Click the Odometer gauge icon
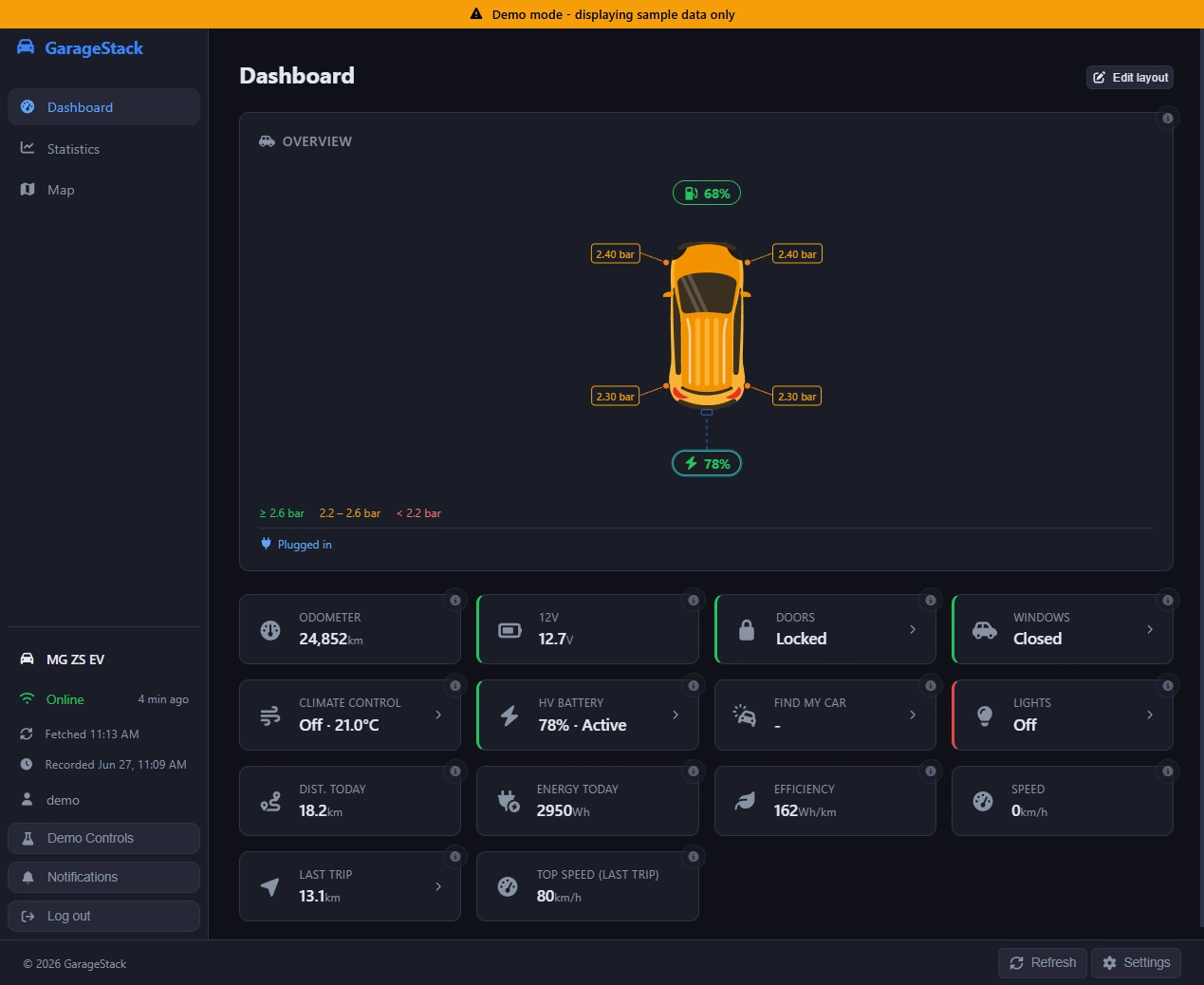Screen dimensions: 1204x985 coord(270,630)
